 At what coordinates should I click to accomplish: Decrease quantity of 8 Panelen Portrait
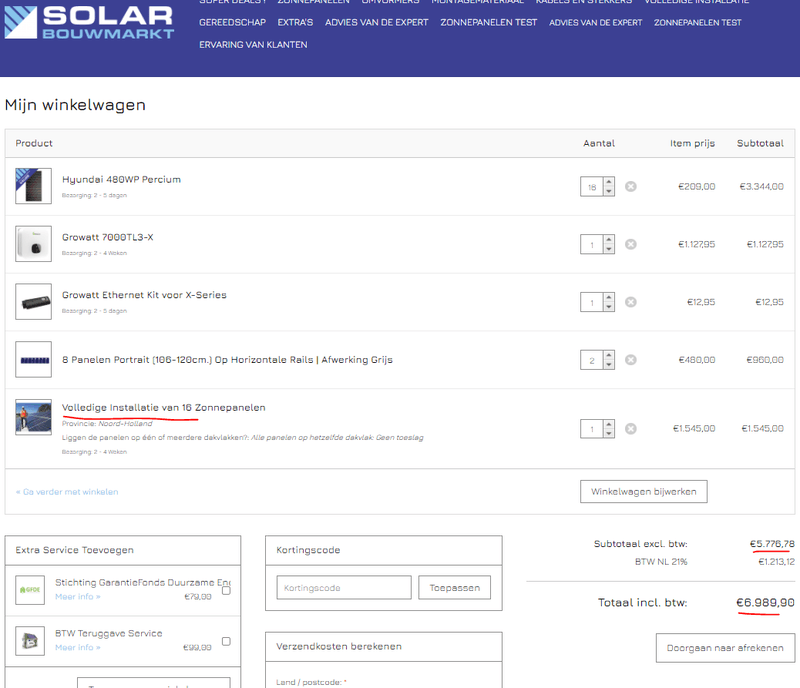coord(609,364)
